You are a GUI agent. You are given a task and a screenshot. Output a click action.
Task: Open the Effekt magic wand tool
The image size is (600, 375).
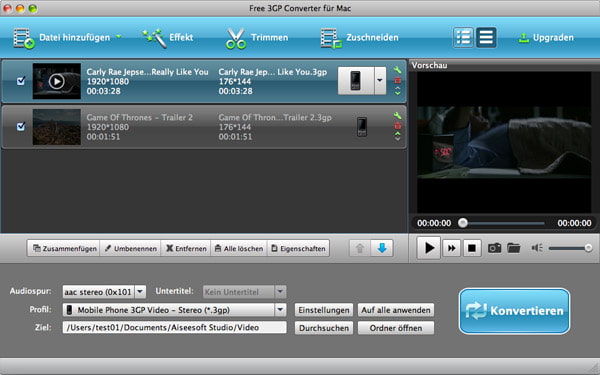[x=154, y=38]
